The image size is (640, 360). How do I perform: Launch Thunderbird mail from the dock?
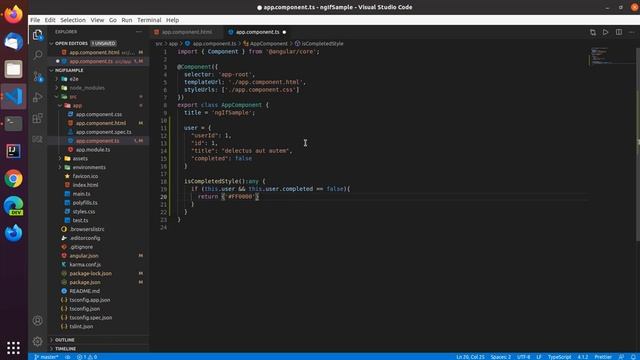pos(13,42)
